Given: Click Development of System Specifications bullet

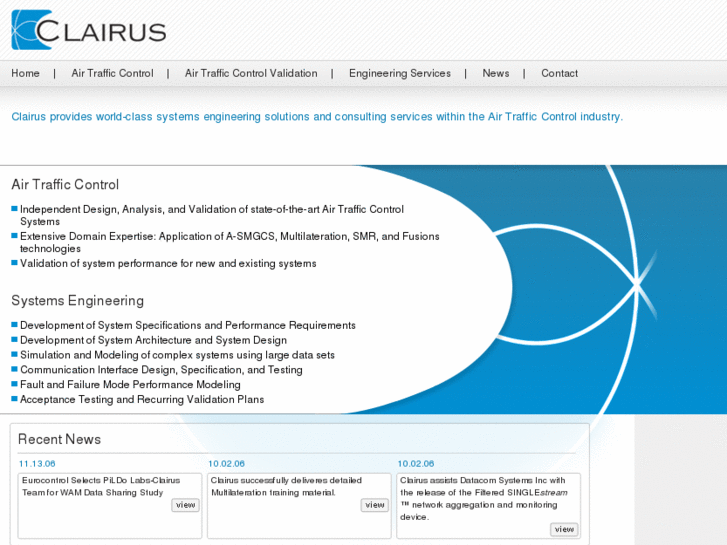Looking at the screenshot, I should pyautogui.click(x=188, y=325).
